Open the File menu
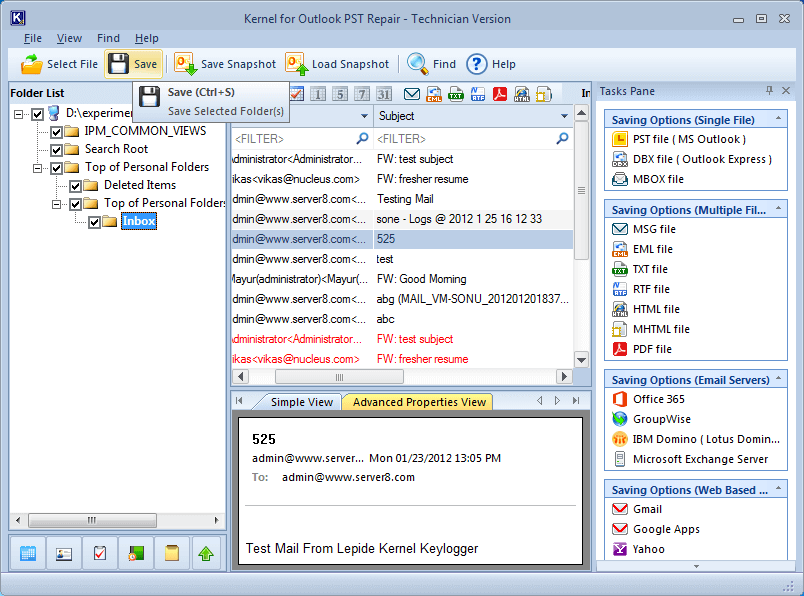This screenshot has height=596, width=804. pos(32,38)
